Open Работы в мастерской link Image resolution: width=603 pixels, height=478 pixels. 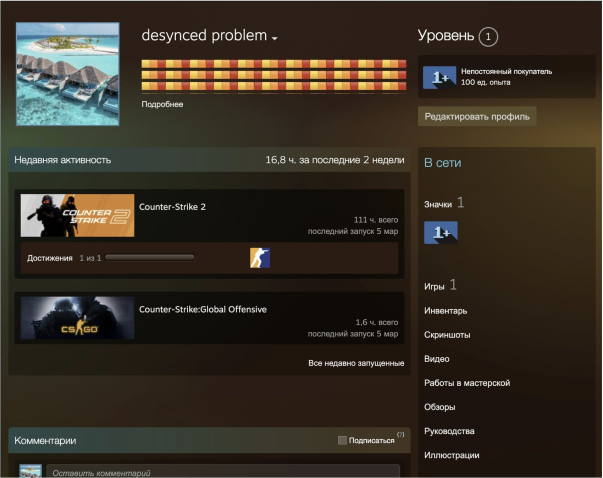click(x=467, y=383)
